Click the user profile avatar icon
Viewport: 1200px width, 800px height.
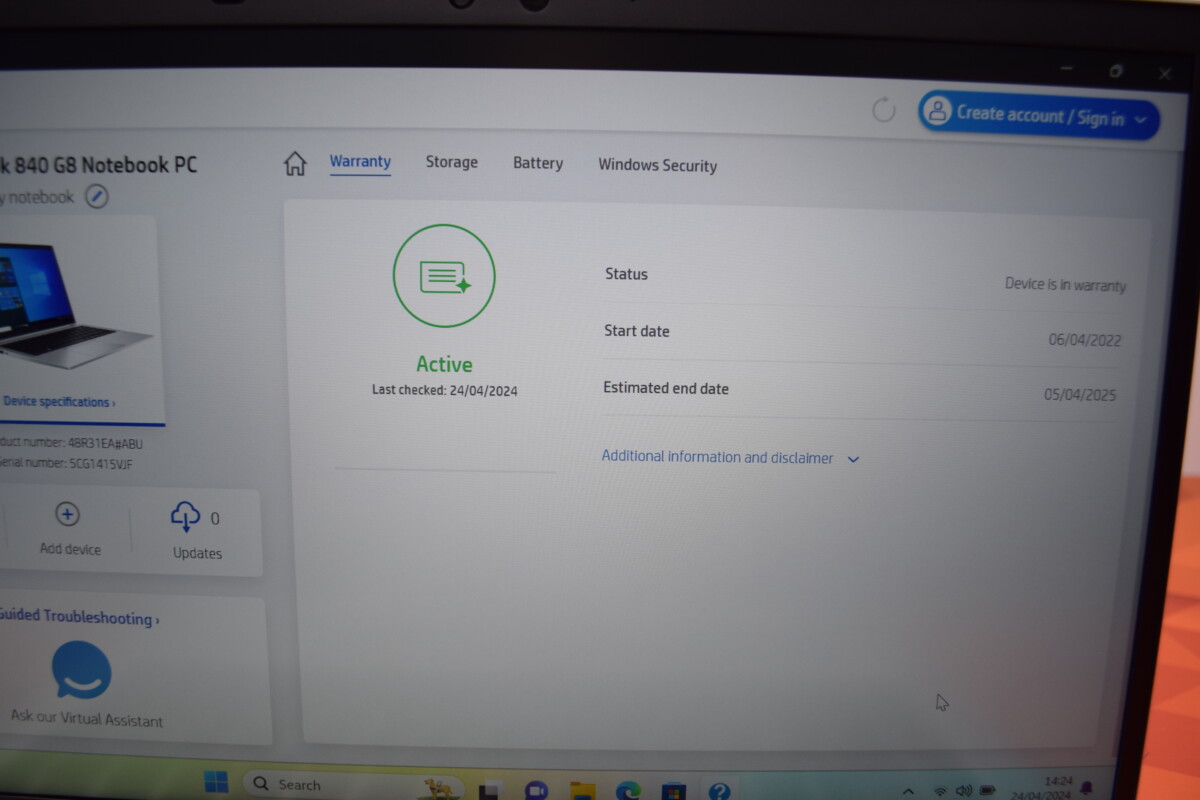(x=937, y=111)
